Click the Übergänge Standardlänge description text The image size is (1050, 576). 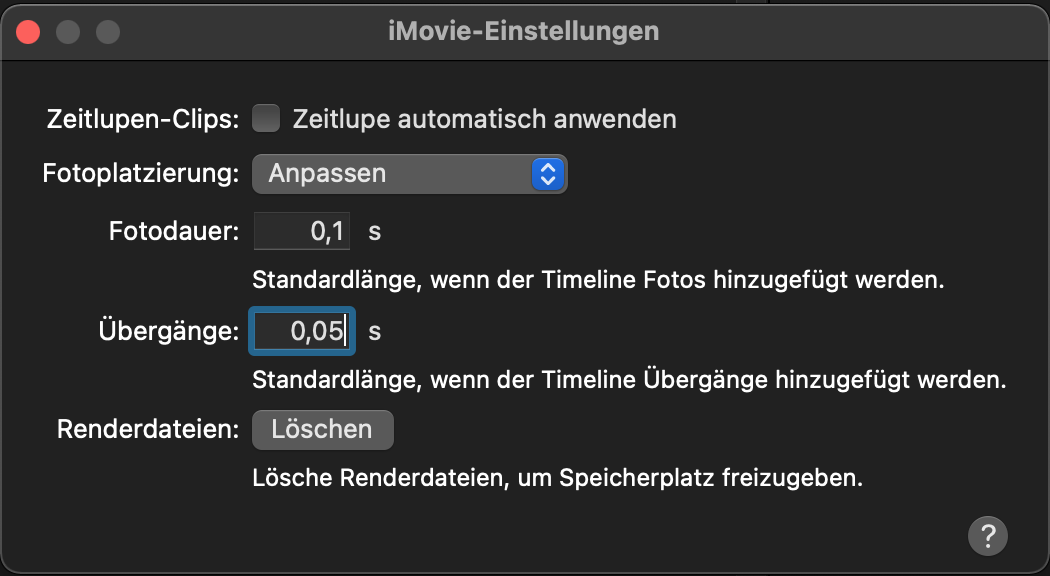(628, 380)
